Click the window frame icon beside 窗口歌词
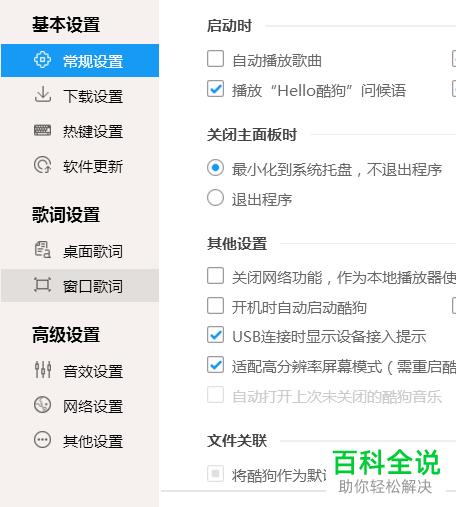The width and height of the screenshot is (456, 507). [x=43, y=285]
